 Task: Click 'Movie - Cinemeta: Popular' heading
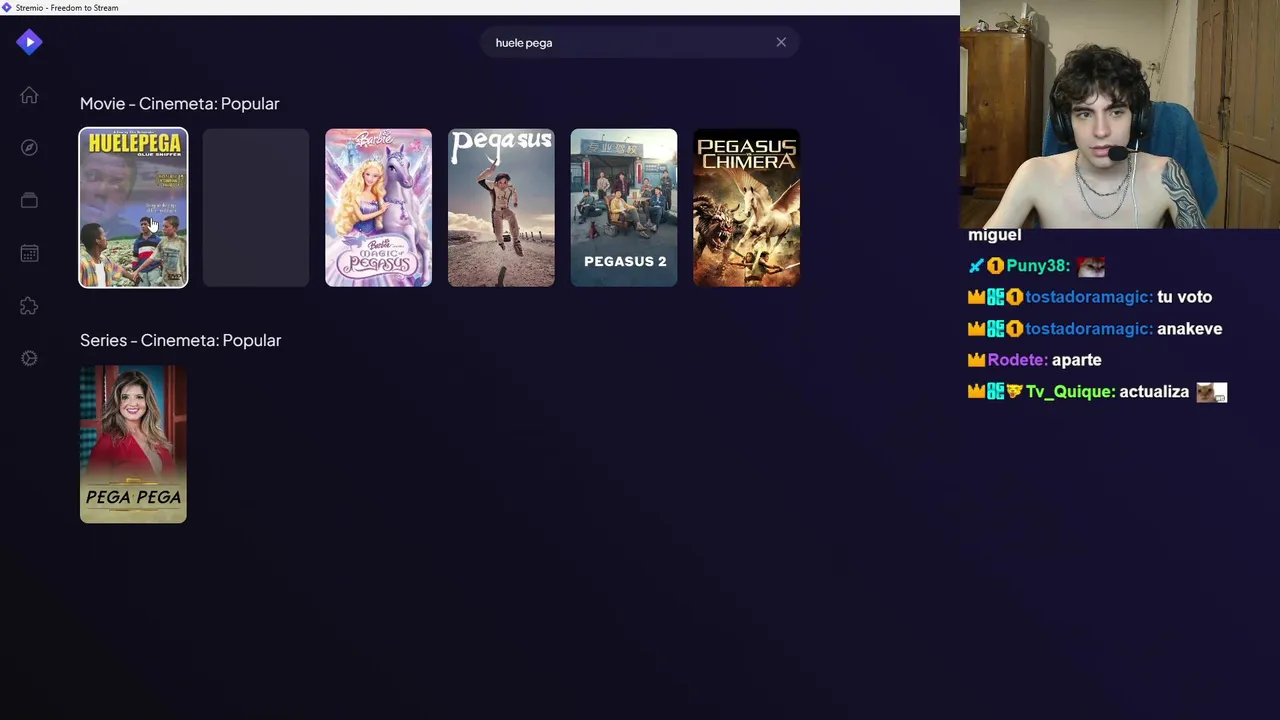tap(179, 104)
